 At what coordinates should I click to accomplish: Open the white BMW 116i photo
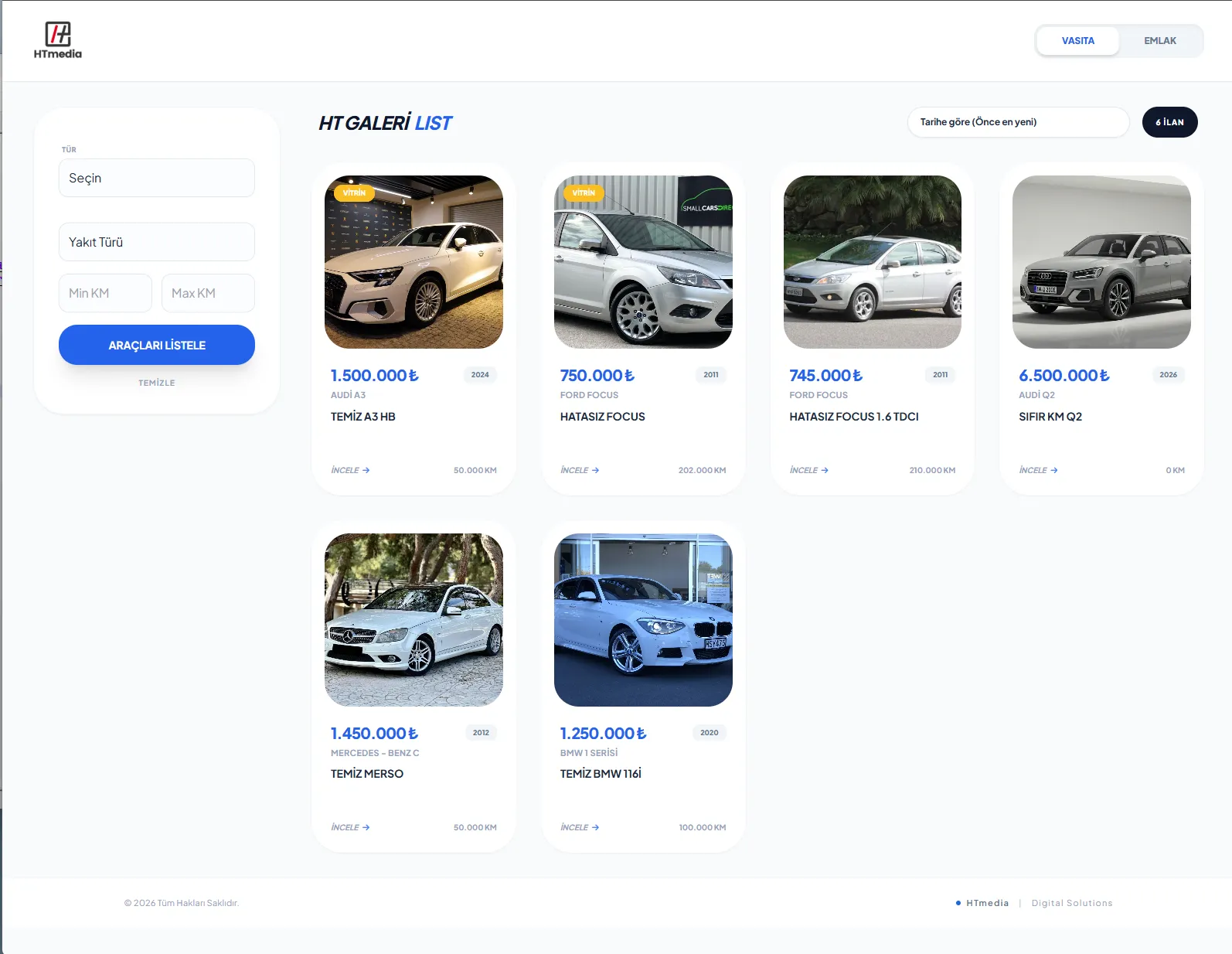click(643, 620)
